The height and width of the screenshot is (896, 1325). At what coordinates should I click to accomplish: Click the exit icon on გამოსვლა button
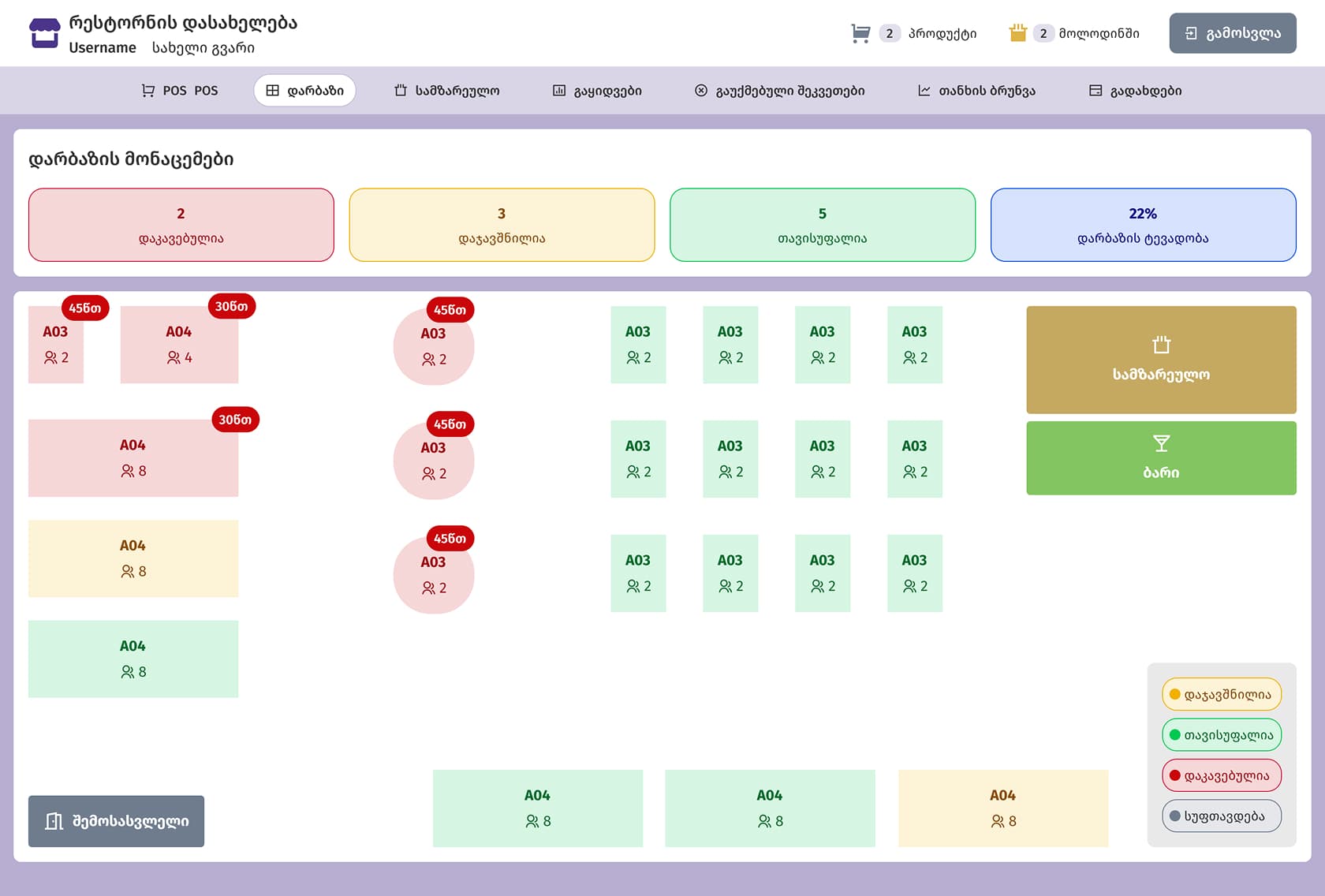1191,33
